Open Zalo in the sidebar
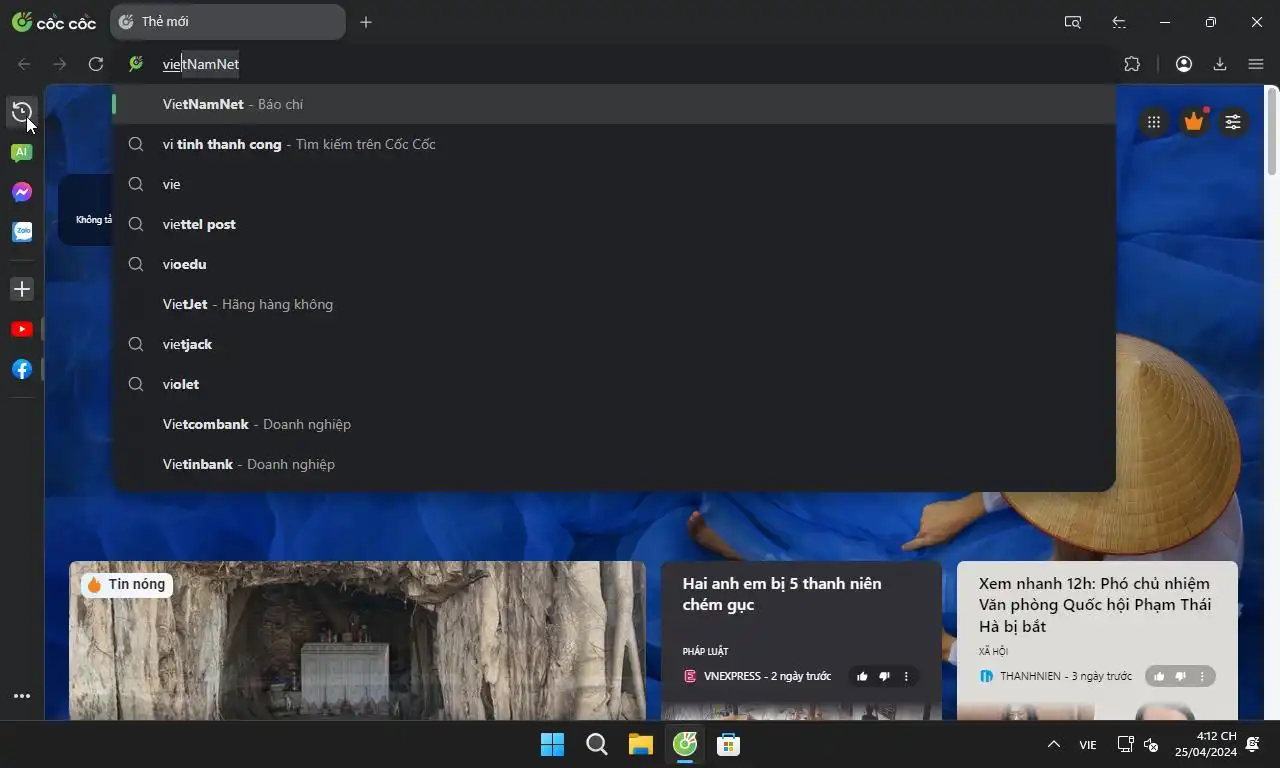The image size is (1280, 768). pyautogui.click(x=22, y=232)
